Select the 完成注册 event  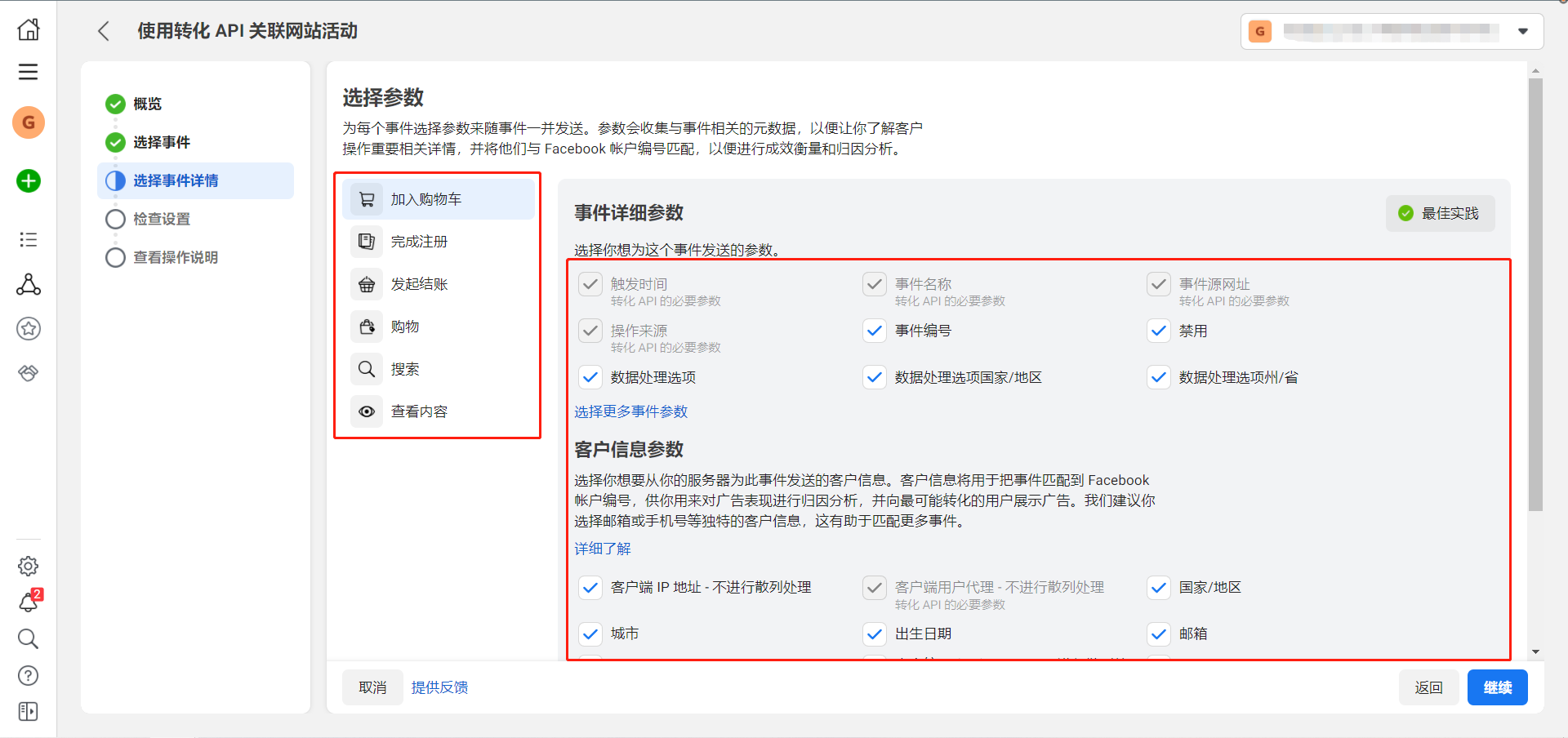[439, 242]
